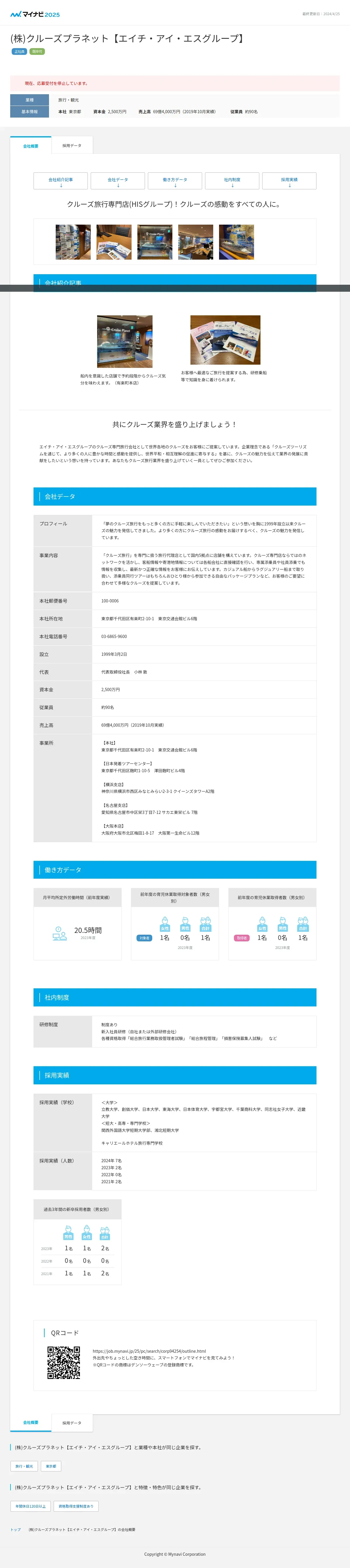Click 合計 icon in 育児休業取得者数 card
The width and height of the screenshot is (350, 1568).
pyautogui.click(x=303, y=924)
